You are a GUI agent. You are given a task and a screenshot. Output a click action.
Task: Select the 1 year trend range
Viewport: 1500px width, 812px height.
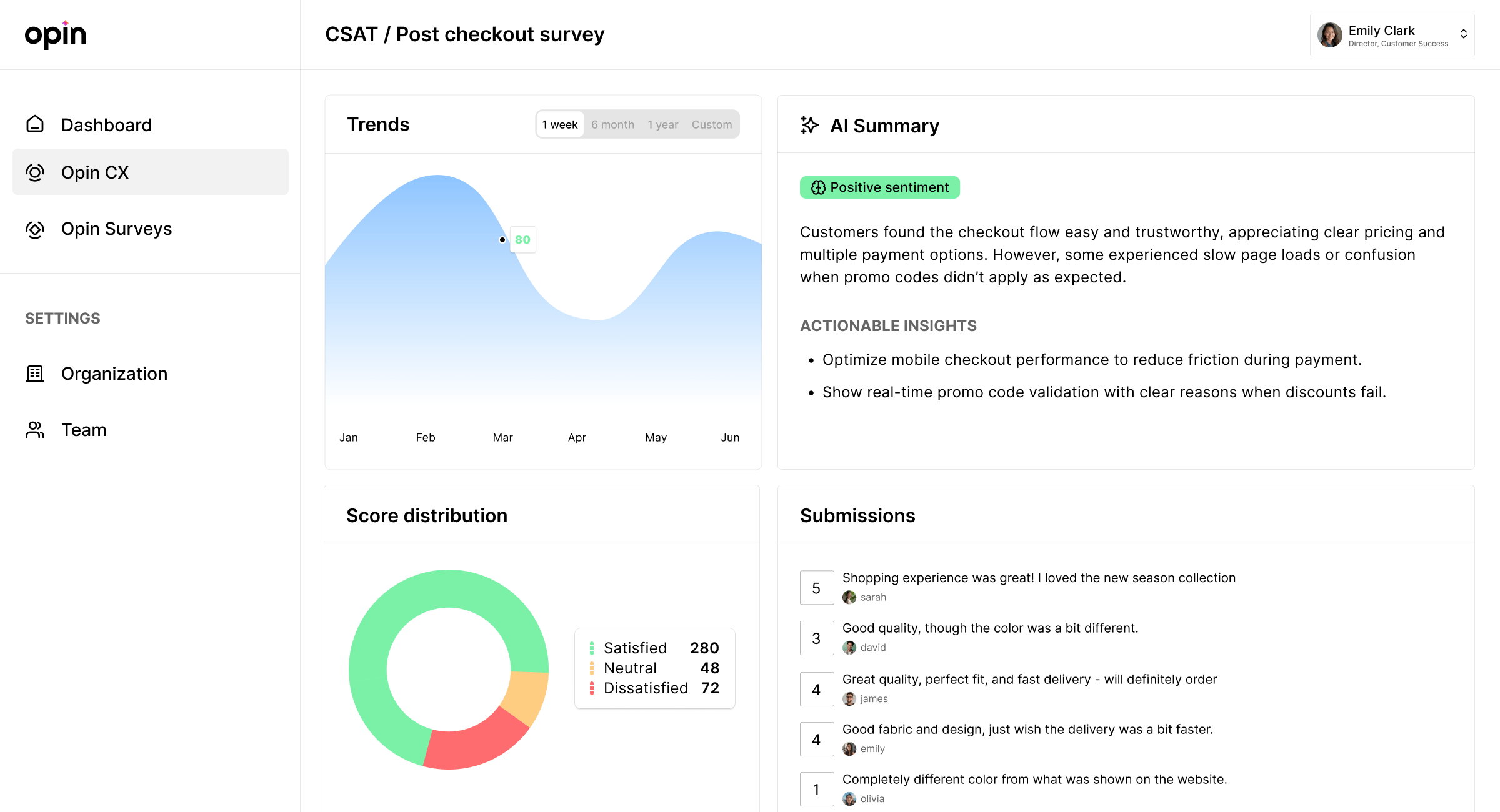(x=662, y=124)
